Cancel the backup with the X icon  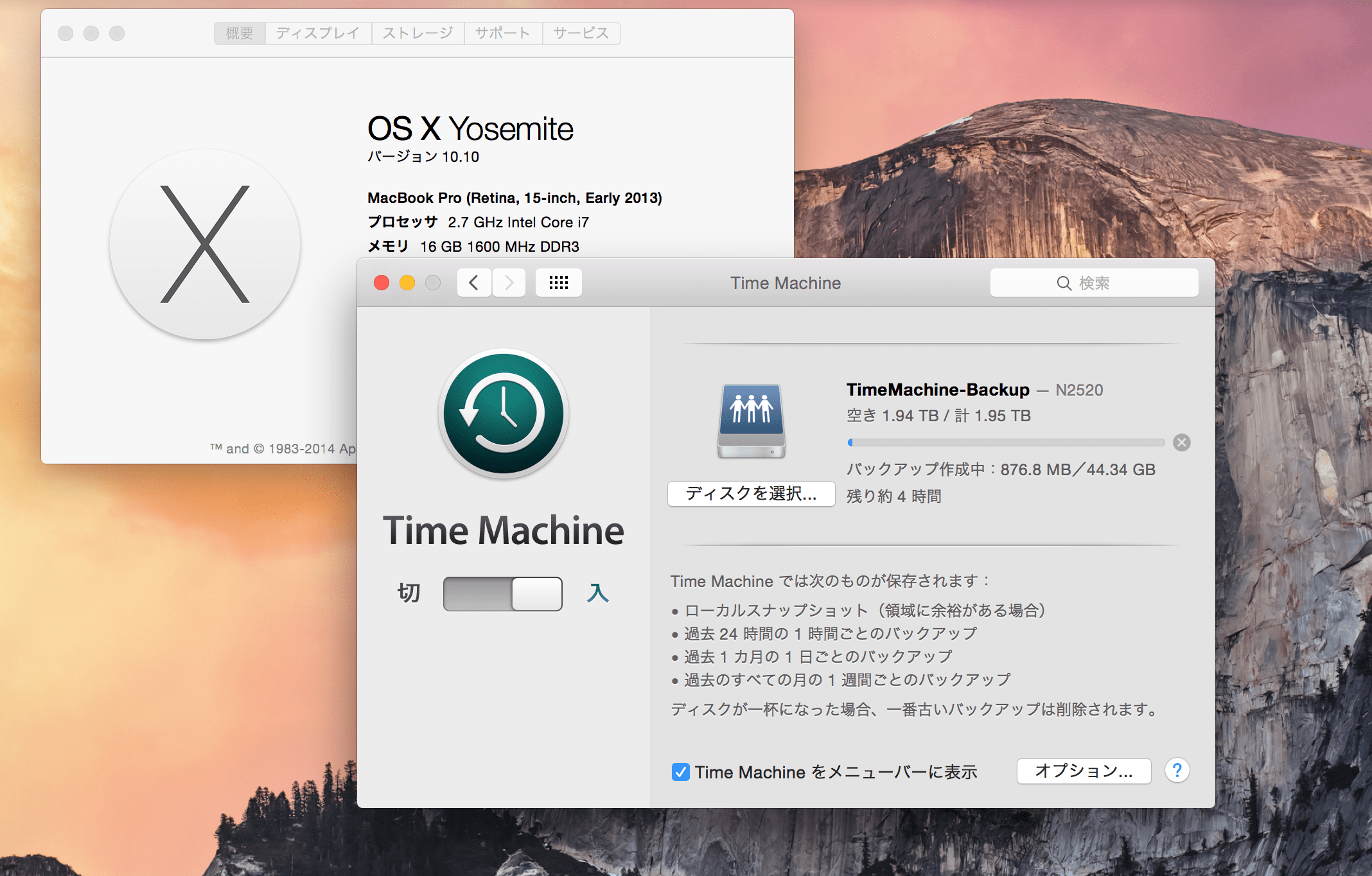coord(1181,442)
